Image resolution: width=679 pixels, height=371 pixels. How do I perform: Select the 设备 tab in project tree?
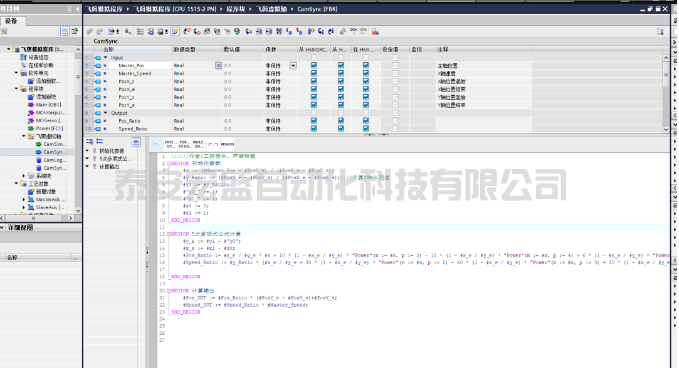pyautogui.click(x=12, y=21)
